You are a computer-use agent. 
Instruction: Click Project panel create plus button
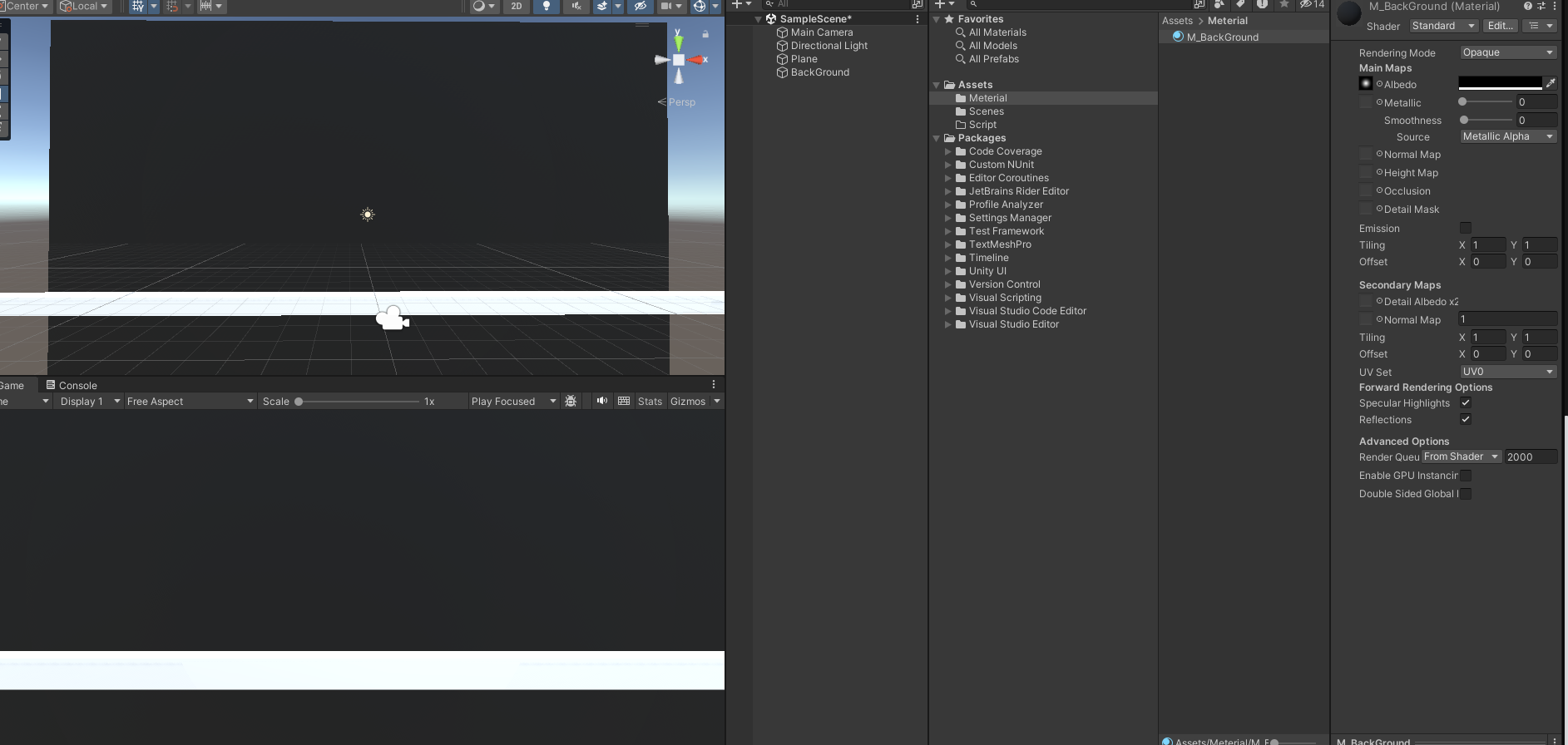pos(940,4)
